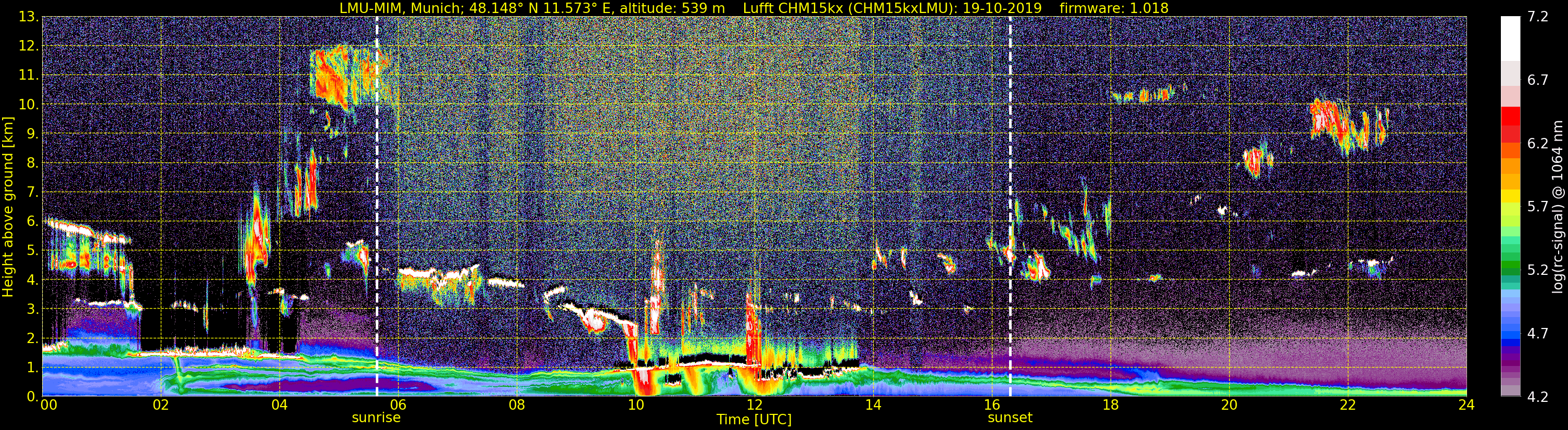
Task: Click the time axis tick "24"
Action: click(1467, 405)
